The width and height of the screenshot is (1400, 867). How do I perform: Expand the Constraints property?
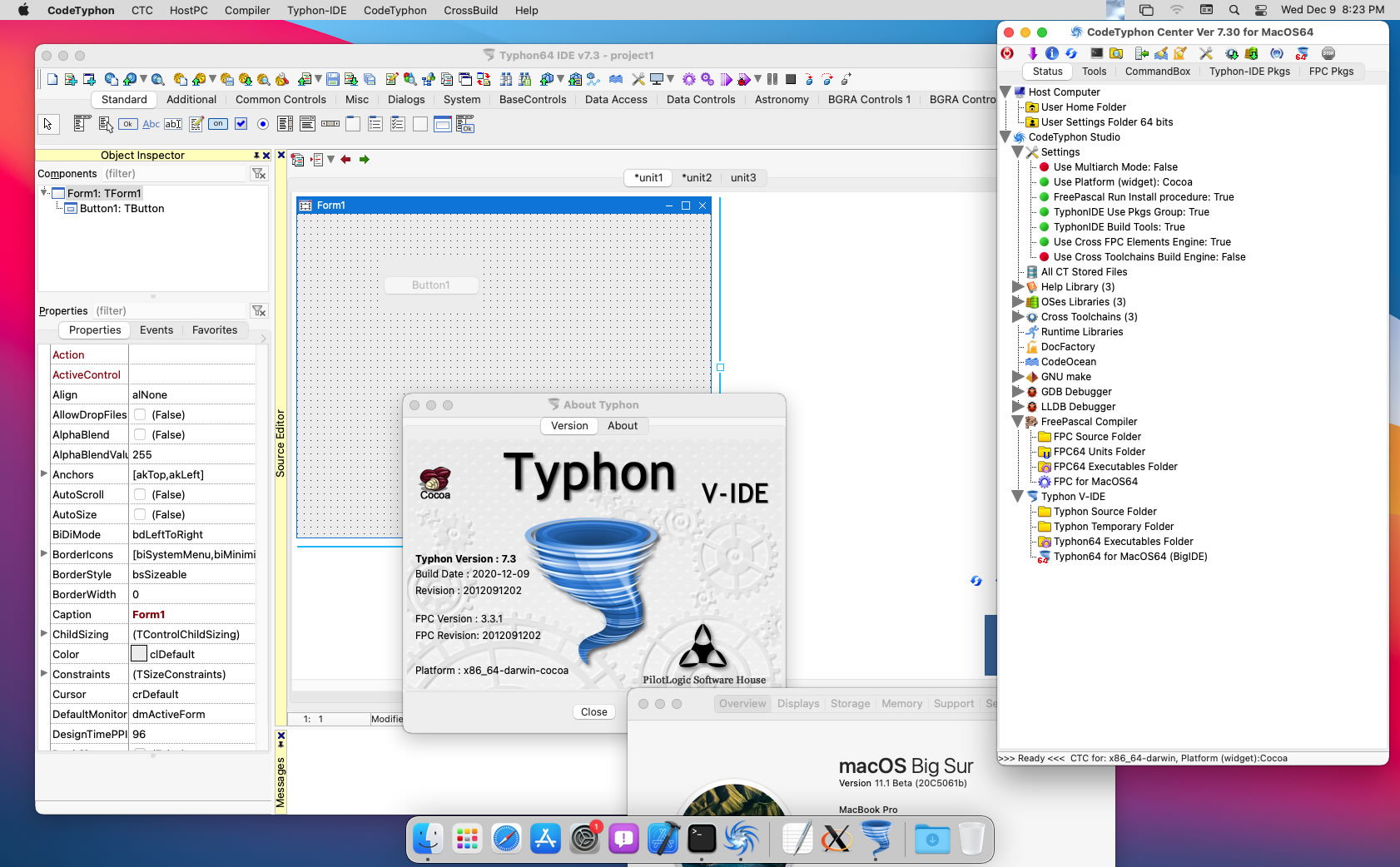point(44,673)
